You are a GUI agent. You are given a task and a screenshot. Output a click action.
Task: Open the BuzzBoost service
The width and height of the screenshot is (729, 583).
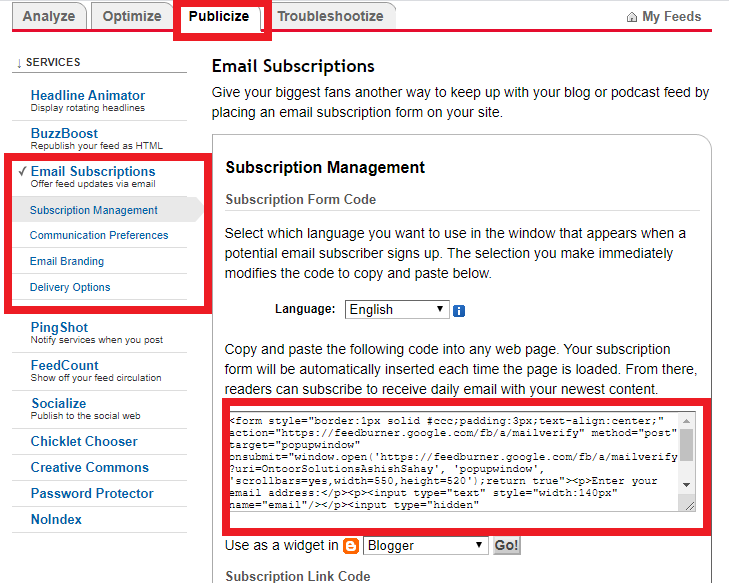[64, 133]
